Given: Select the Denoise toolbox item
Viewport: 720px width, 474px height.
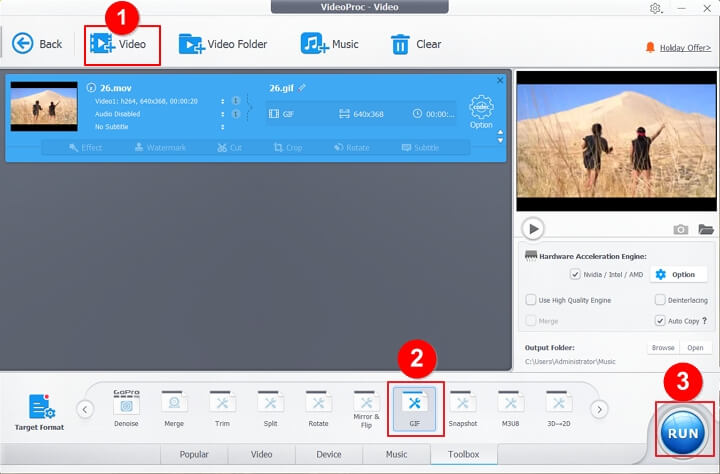Looking at the screenshot, I should tap(126, 408).
